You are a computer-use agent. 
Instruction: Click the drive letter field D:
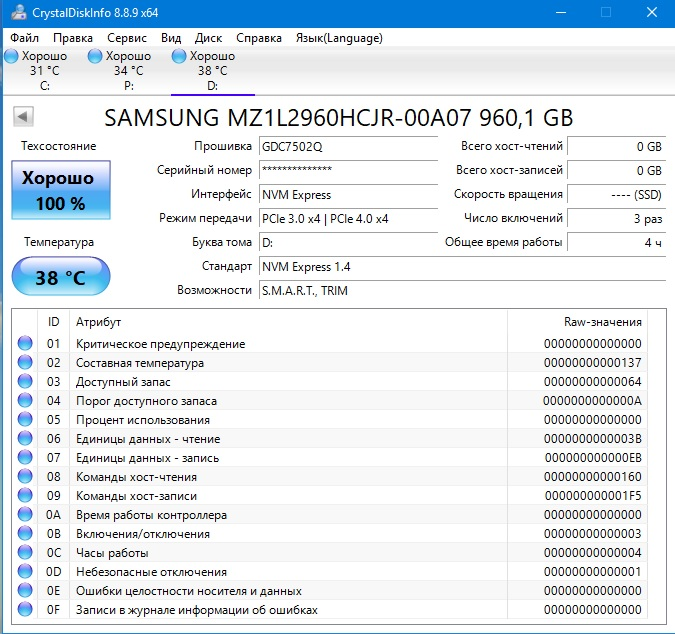[348, 243]
